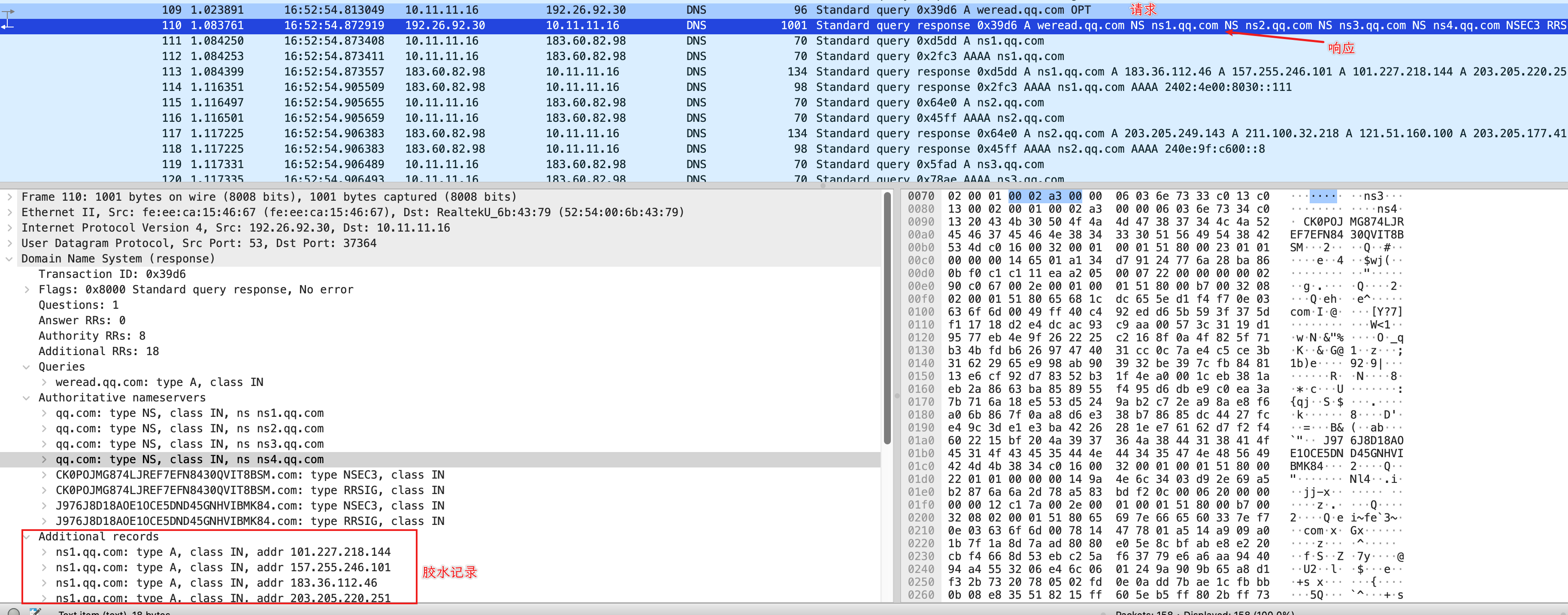Expand the Flags: 0x8000 field
1568x615 pixels.
coord(26,289)
